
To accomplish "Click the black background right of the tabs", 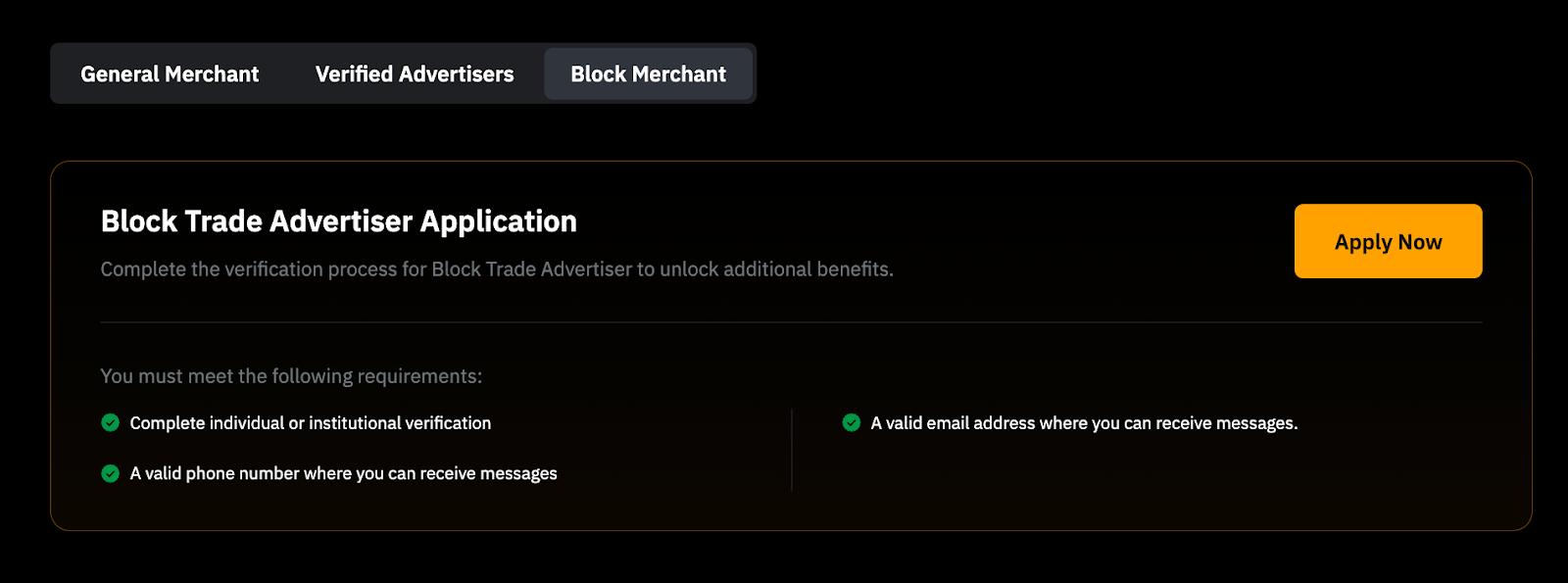I will (1127, 73).
